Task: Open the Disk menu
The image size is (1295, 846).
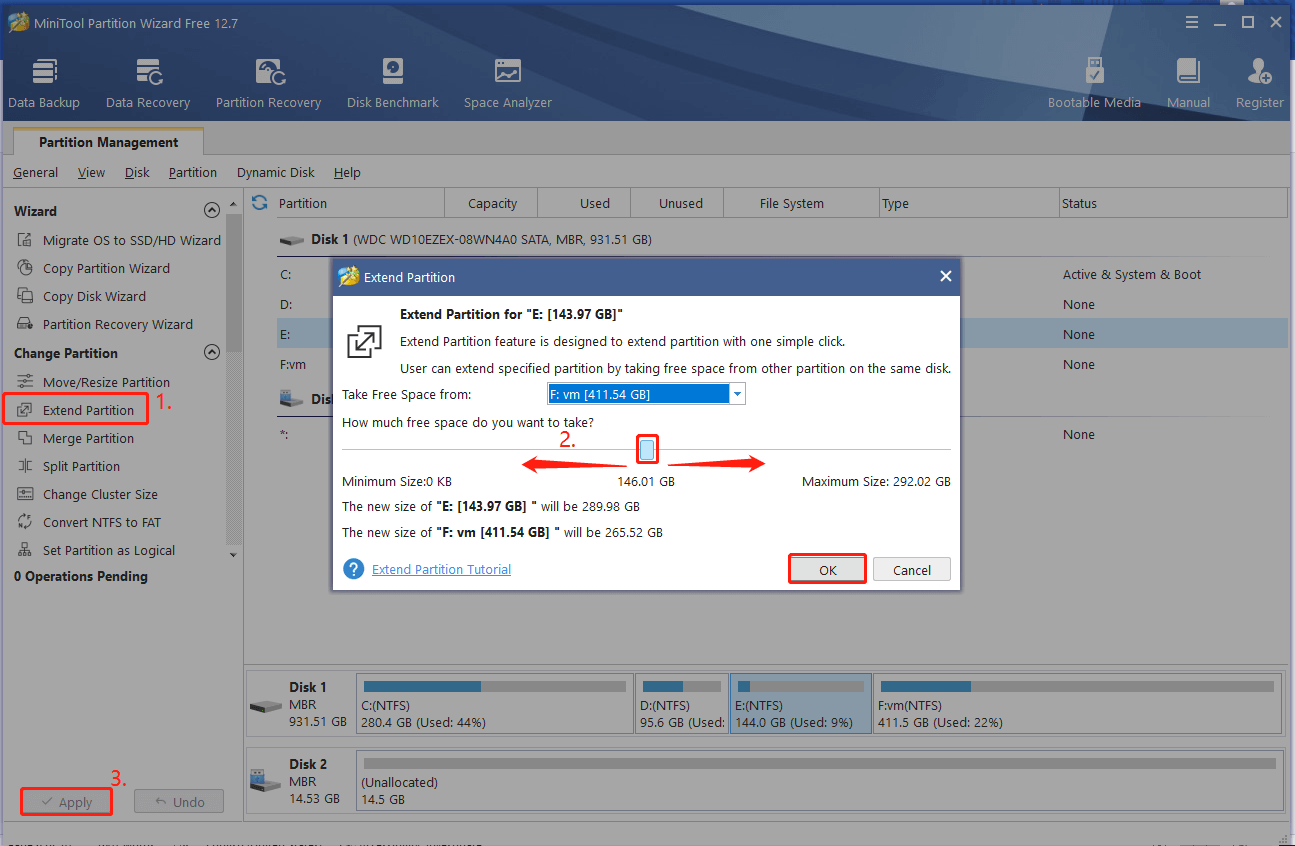Action: tap(137, 172)
